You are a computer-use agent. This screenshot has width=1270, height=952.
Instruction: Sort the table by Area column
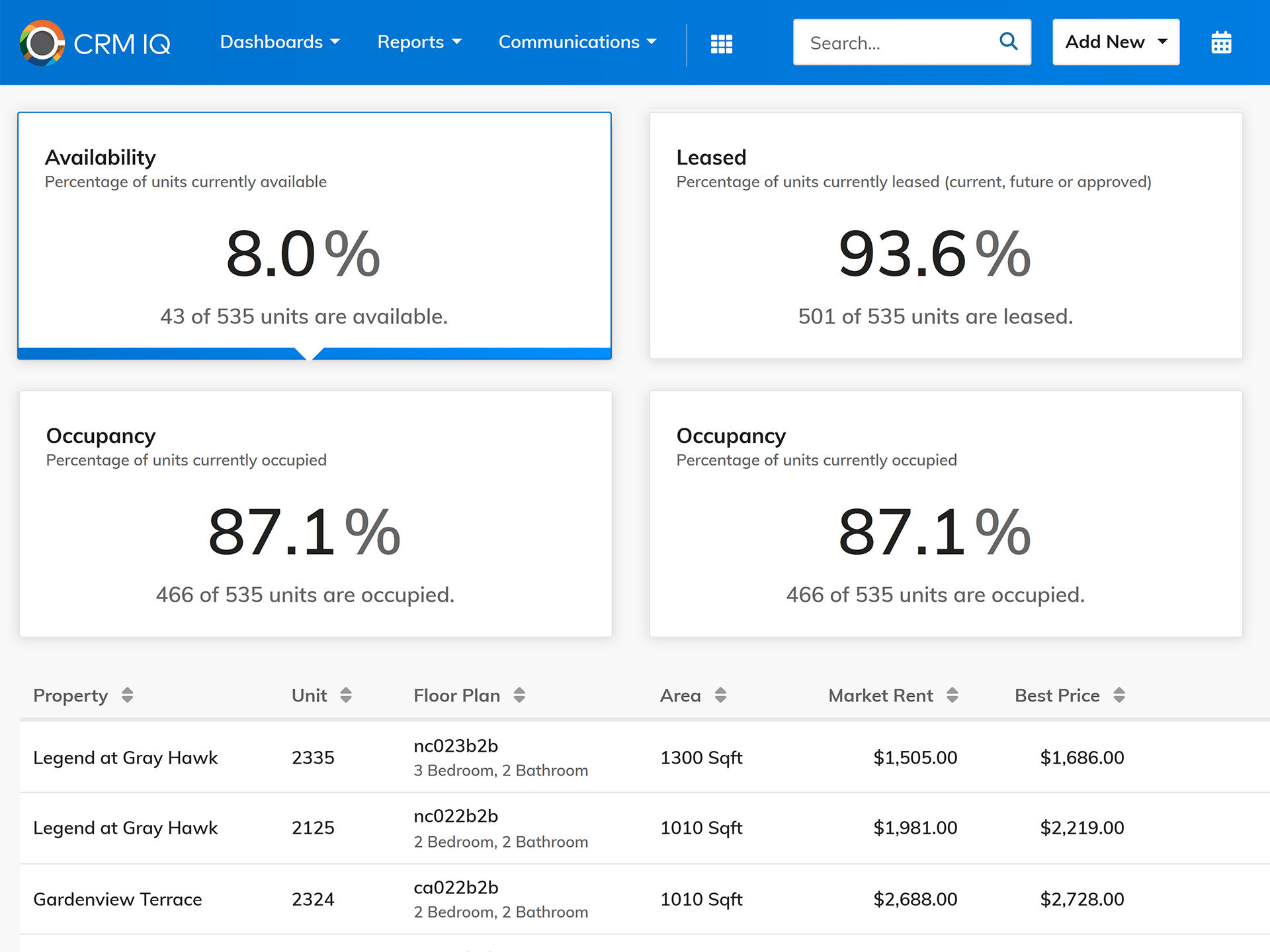720,695
